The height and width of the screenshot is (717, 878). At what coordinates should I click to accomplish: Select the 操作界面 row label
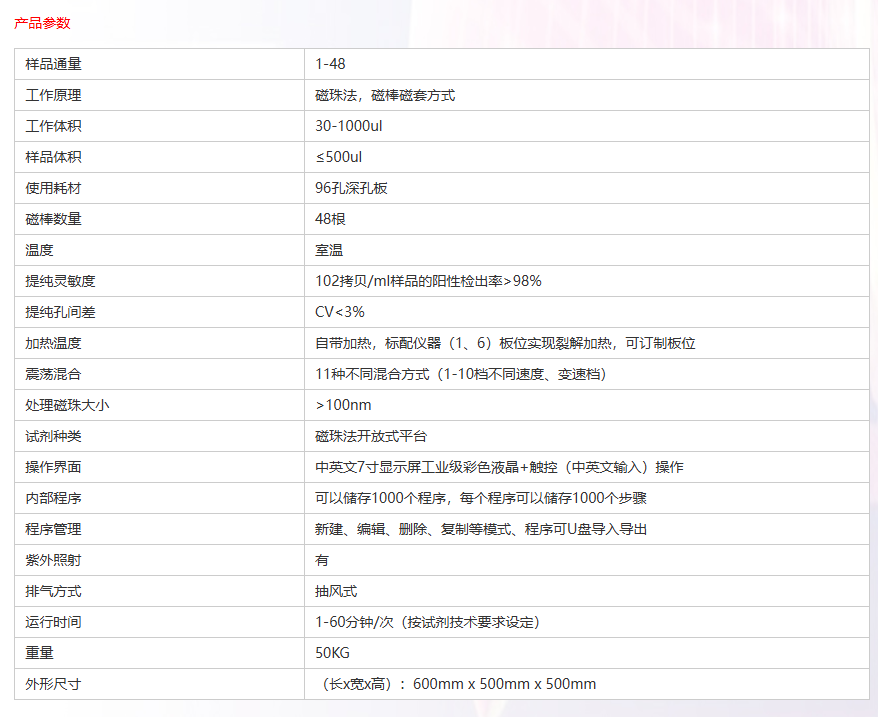coord(53,467)
